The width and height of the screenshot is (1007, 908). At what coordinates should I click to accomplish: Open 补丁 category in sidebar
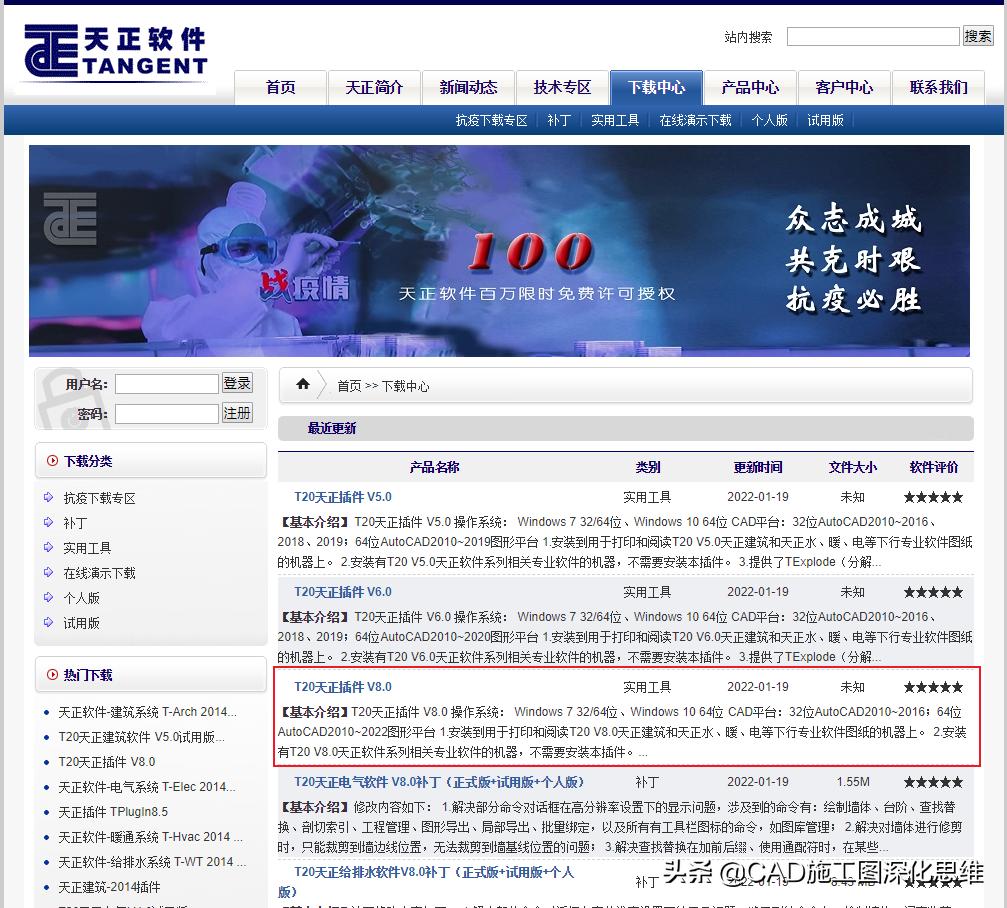[75, 523]
